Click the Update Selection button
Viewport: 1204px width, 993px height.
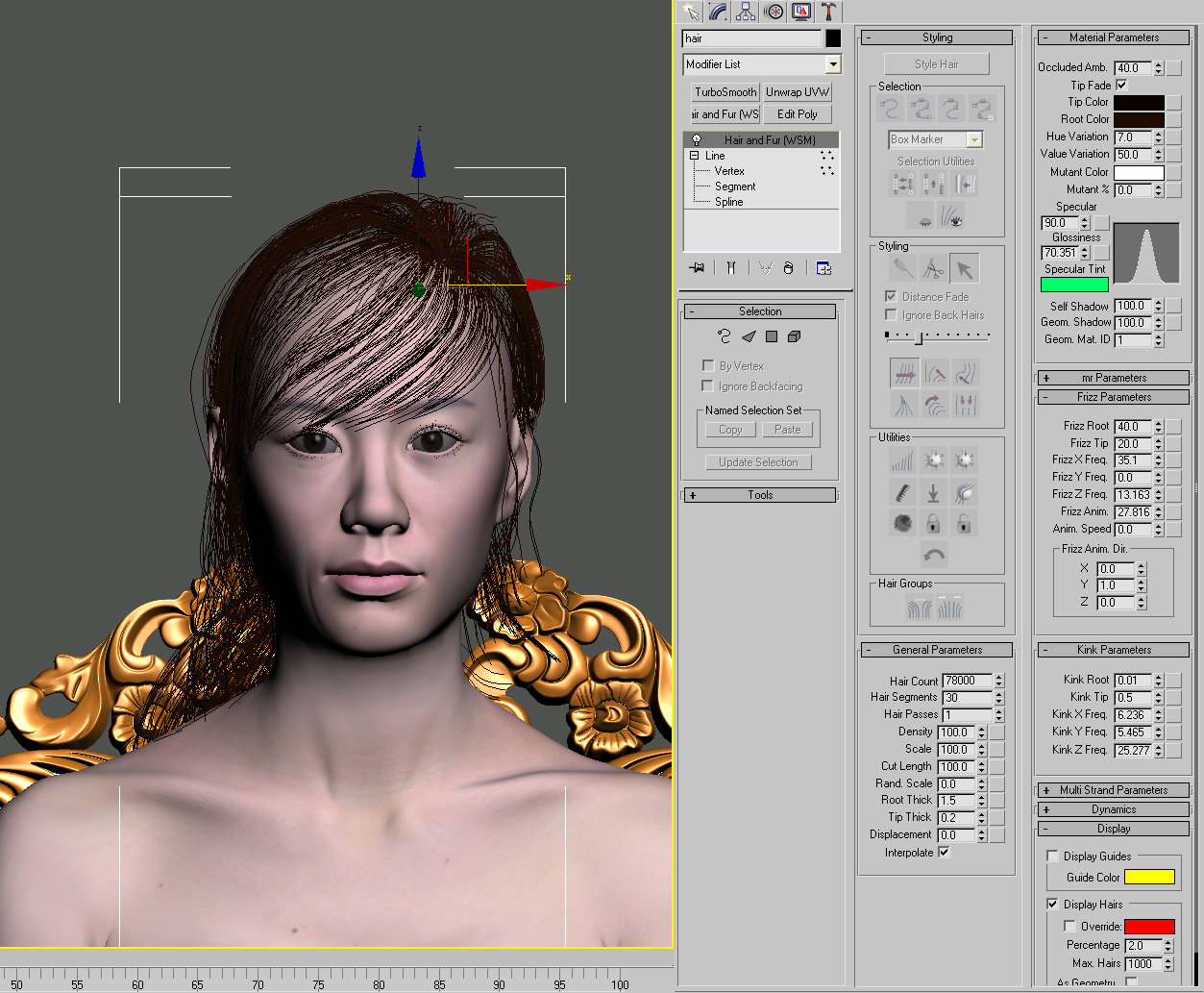click(758, 462)
